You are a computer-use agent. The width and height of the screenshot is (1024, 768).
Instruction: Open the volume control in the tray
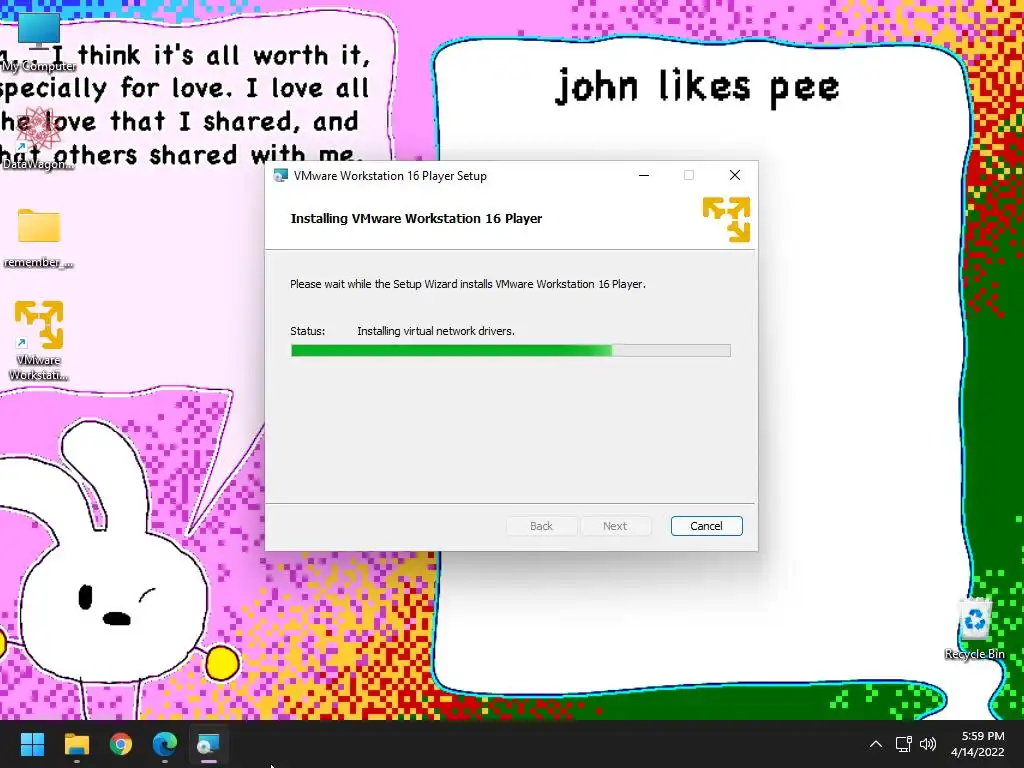click(x=928, y=744)
